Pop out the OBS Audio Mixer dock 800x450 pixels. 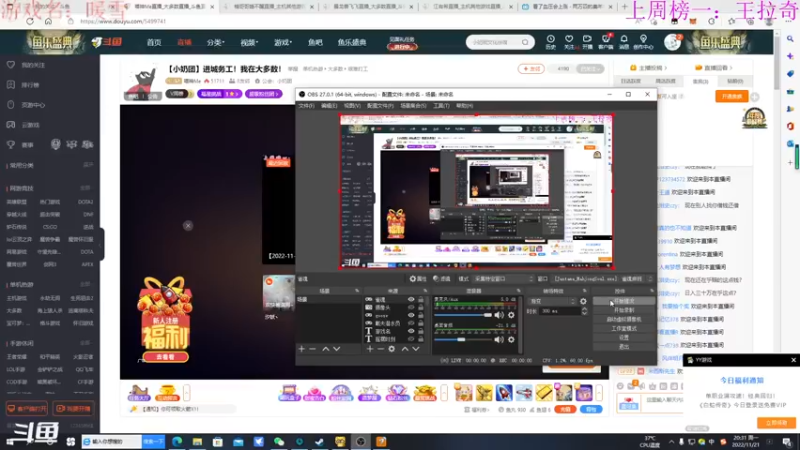(518, 291)
